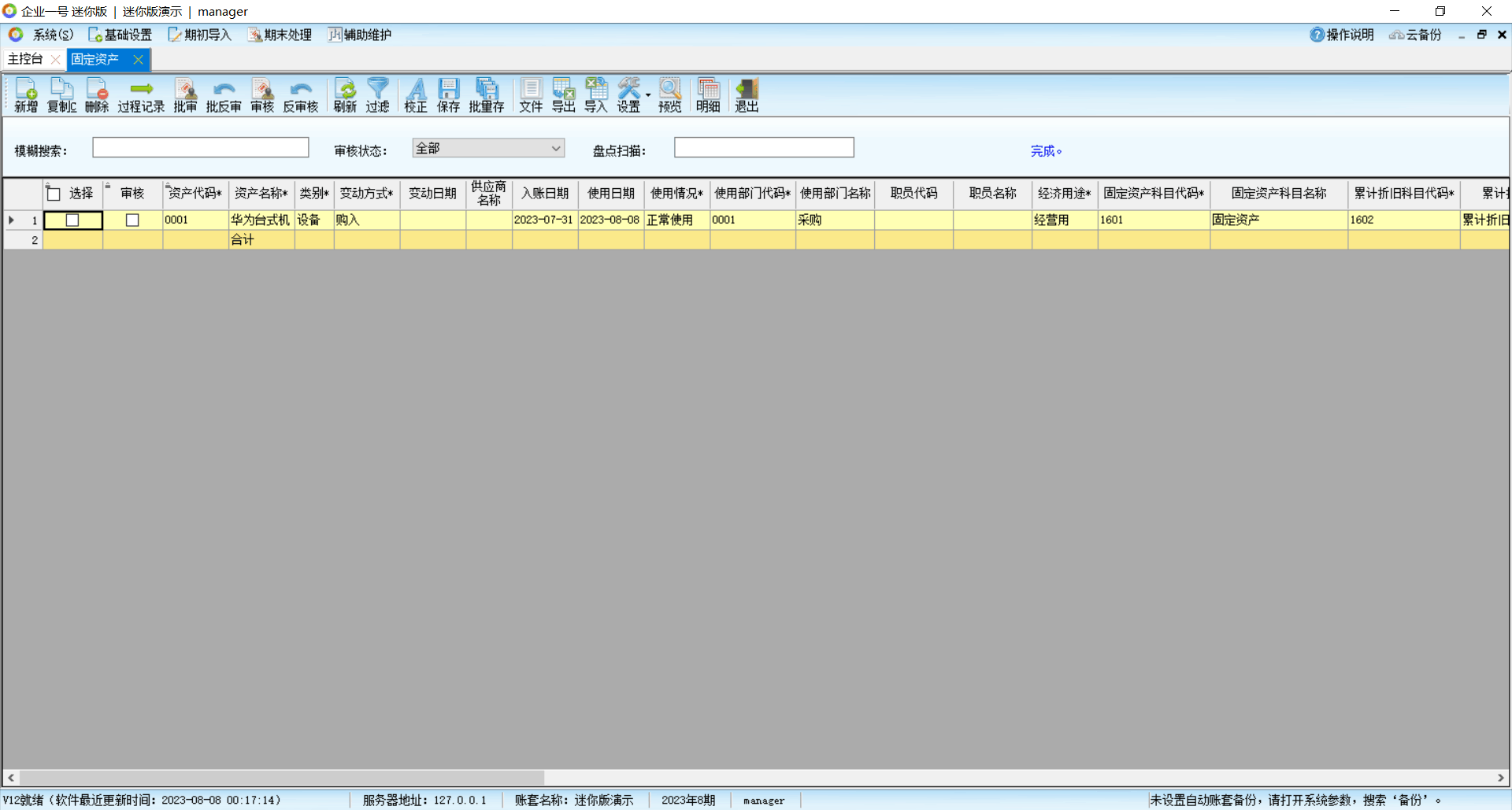This screenshot has width=1512, height=810.
Task: Check the select-all box in 选择 header
Action: 54,194
